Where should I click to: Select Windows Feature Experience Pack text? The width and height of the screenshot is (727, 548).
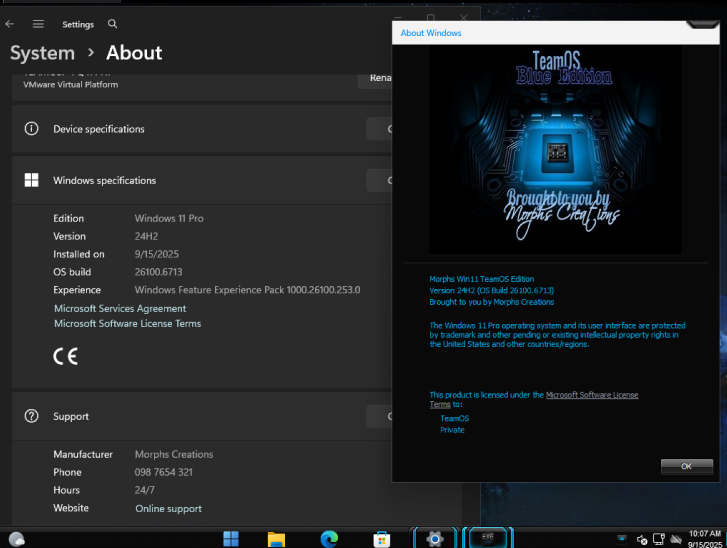[248, 290]
